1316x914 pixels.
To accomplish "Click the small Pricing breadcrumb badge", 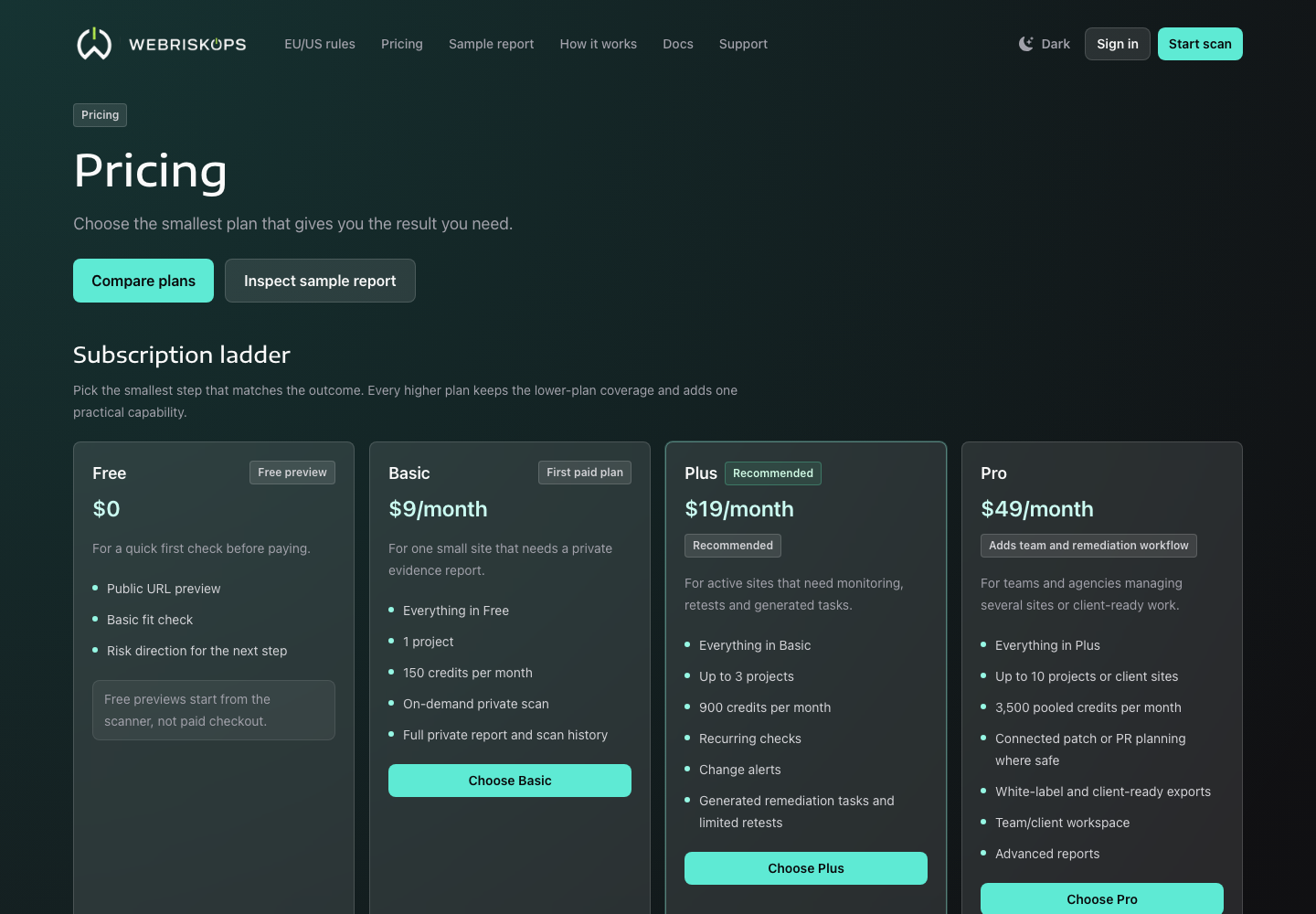I will (101, 115).
